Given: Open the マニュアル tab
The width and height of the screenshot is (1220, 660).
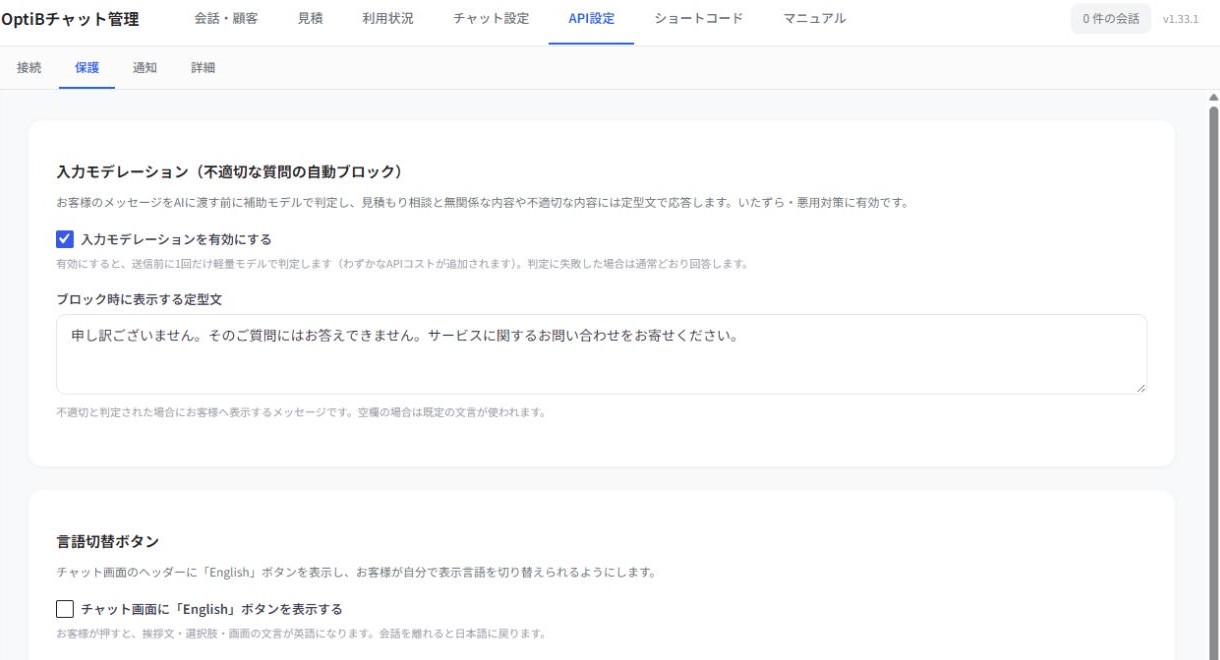Looking at the screenshot, I should [814, 19].
